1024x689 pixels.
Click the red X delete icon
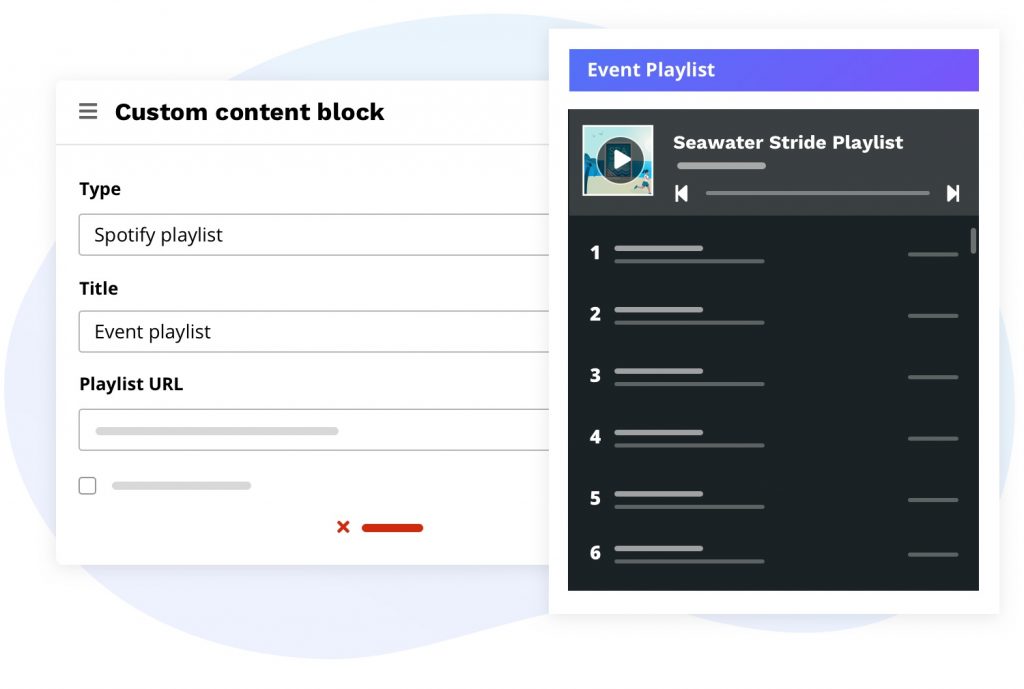click(343, 527)
